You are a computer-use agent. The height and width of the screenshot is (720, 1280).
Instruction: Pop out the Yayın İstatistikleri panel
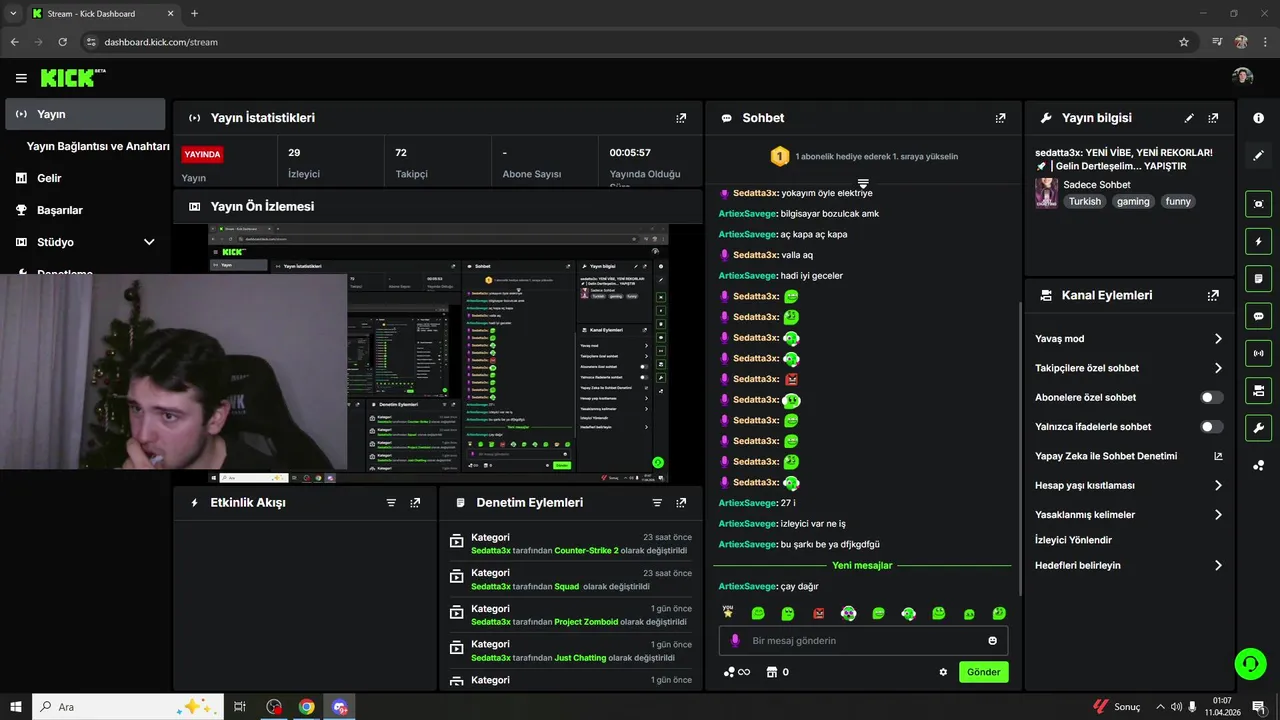[681, 118]
